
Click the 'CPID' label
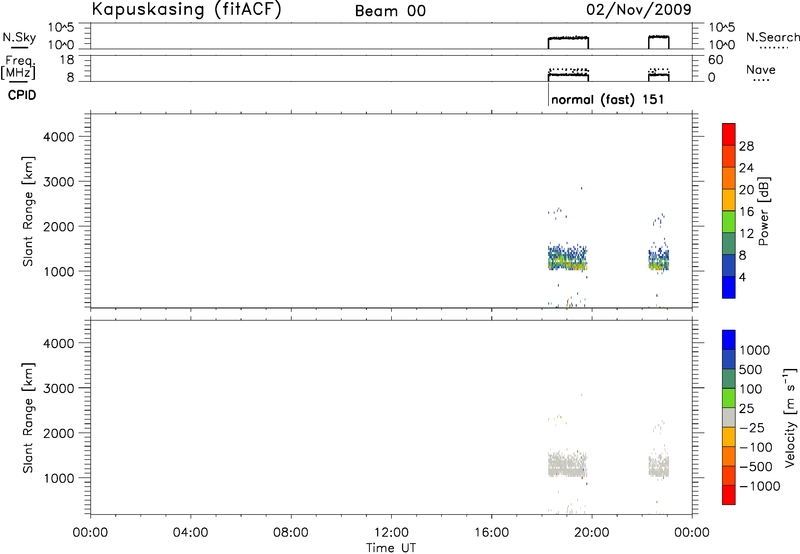(22, 95)
